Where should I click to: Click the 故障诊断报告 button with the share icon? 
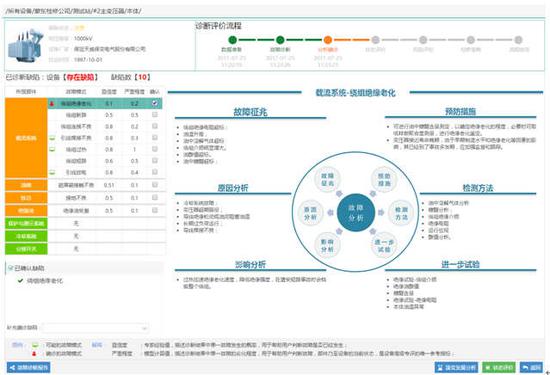[x=28, y=367]
